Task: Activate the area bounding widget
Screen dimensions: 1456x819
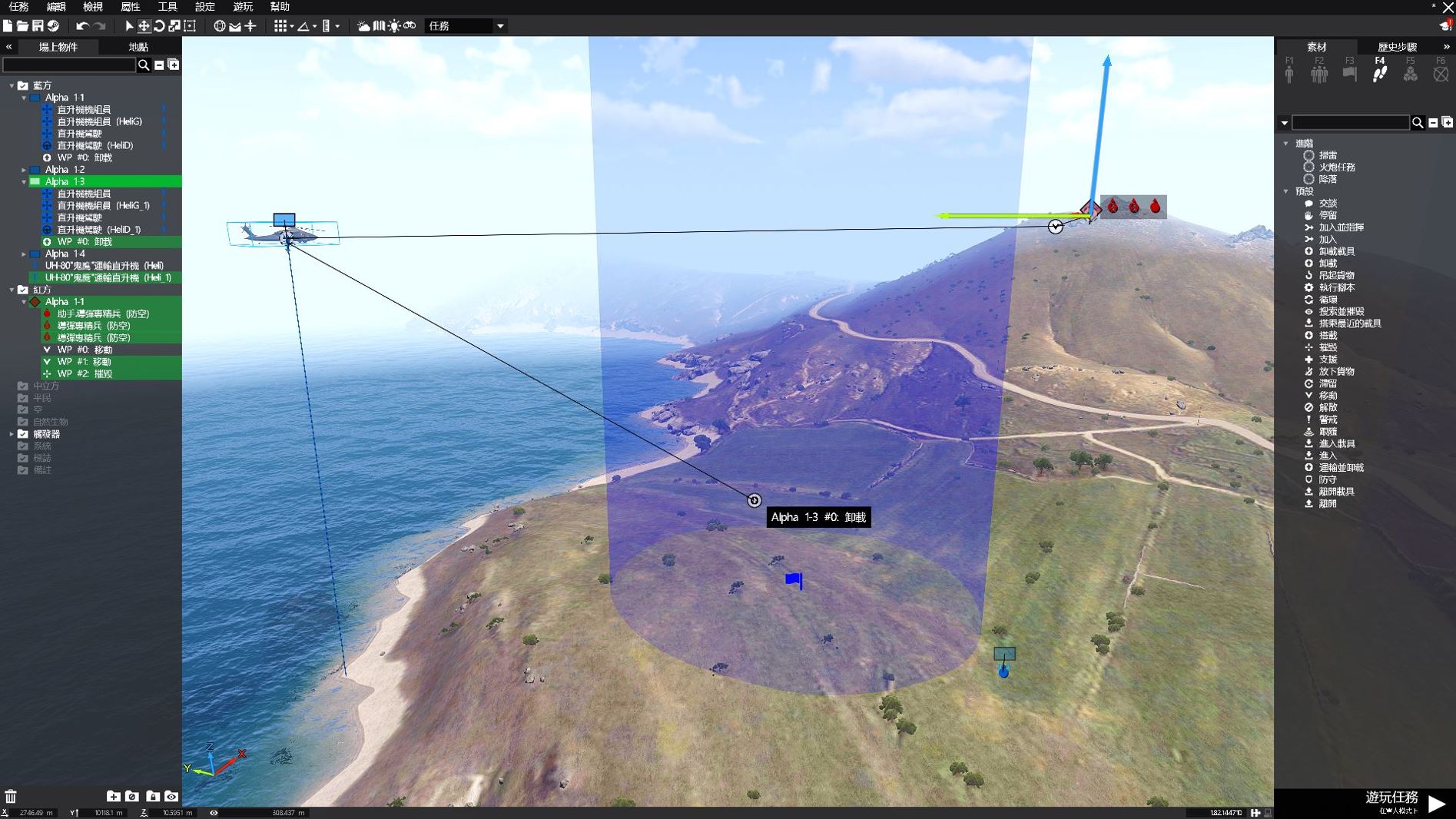Action: point(190,25)
